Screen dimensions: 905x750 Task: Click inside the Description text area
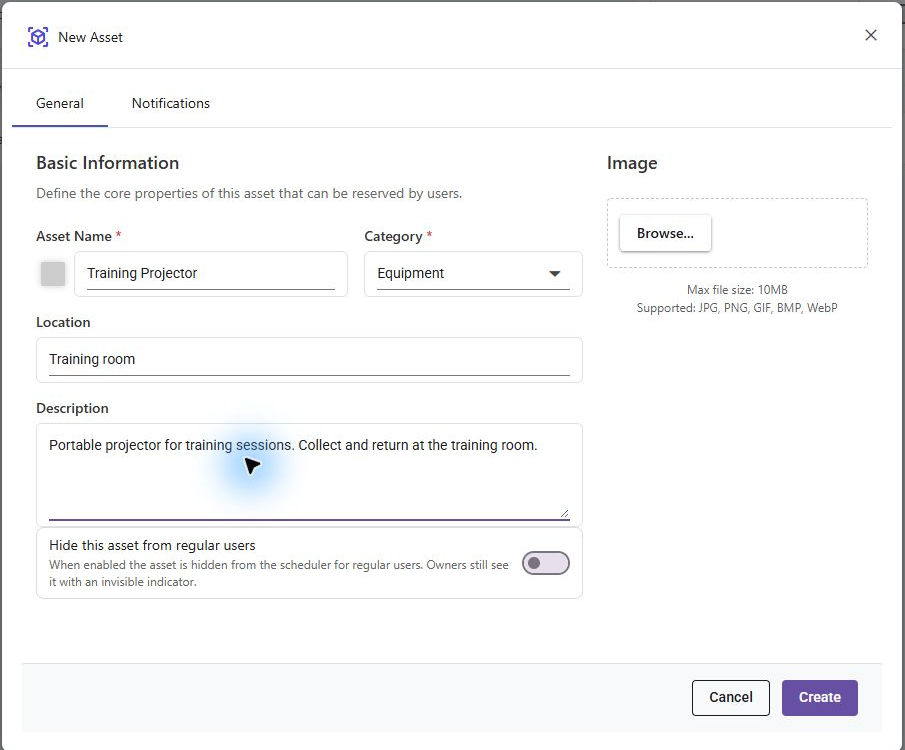coord(309,475)
